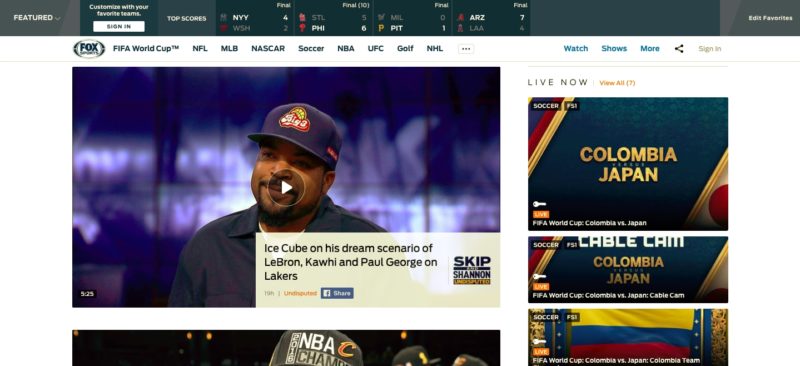The height and width of the screenshot is (366, 800).
Task: Click the FS1 tag on the first live card
Action: click(x=571, y=106)
